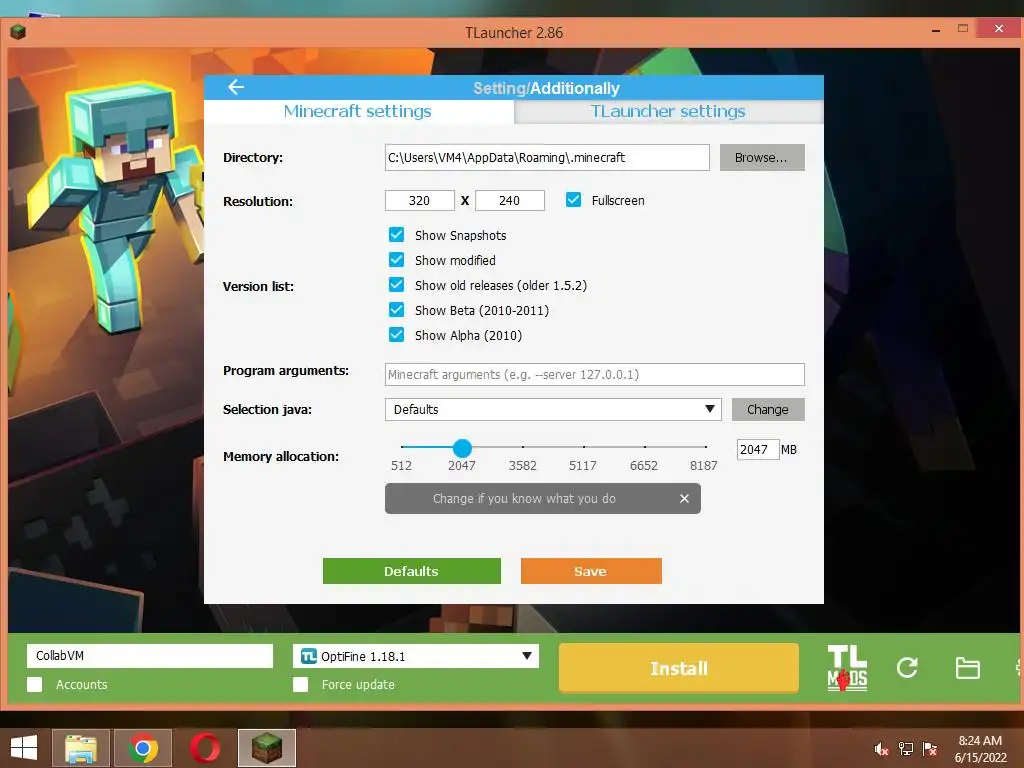This screenshot has height=768, width=1024.
Task: Click the Minecraft block icon on taskbar
Action: pyautogui.click(x=266, y=748)
